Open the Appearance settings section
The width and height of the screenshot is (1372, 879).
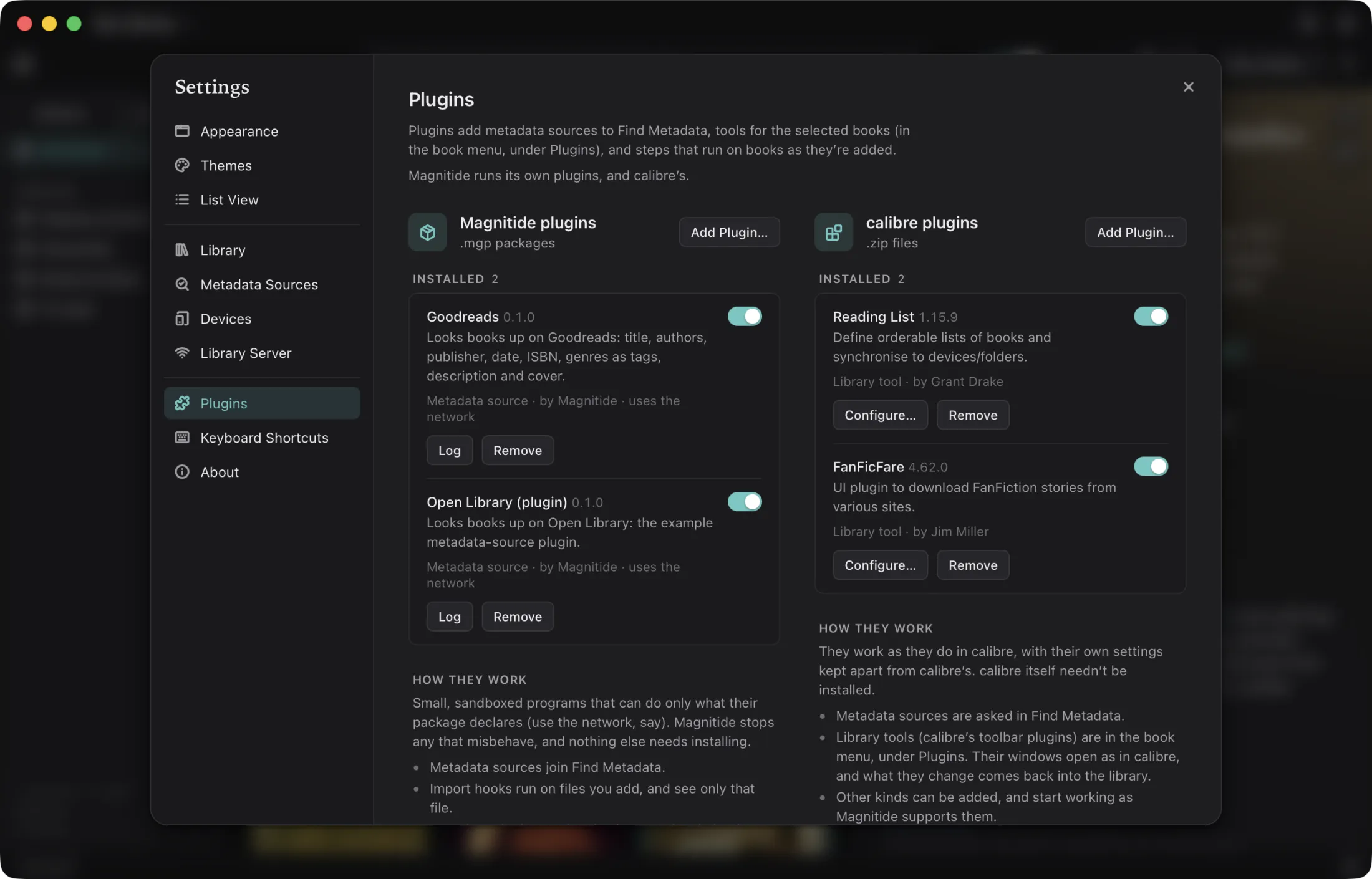[262, 131]
